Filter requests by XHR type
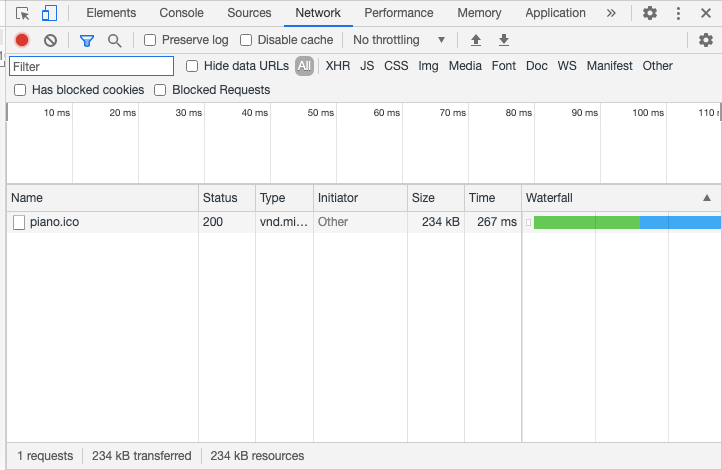The width and height of the screenshot is (722, 470). [x=338, y=66]
